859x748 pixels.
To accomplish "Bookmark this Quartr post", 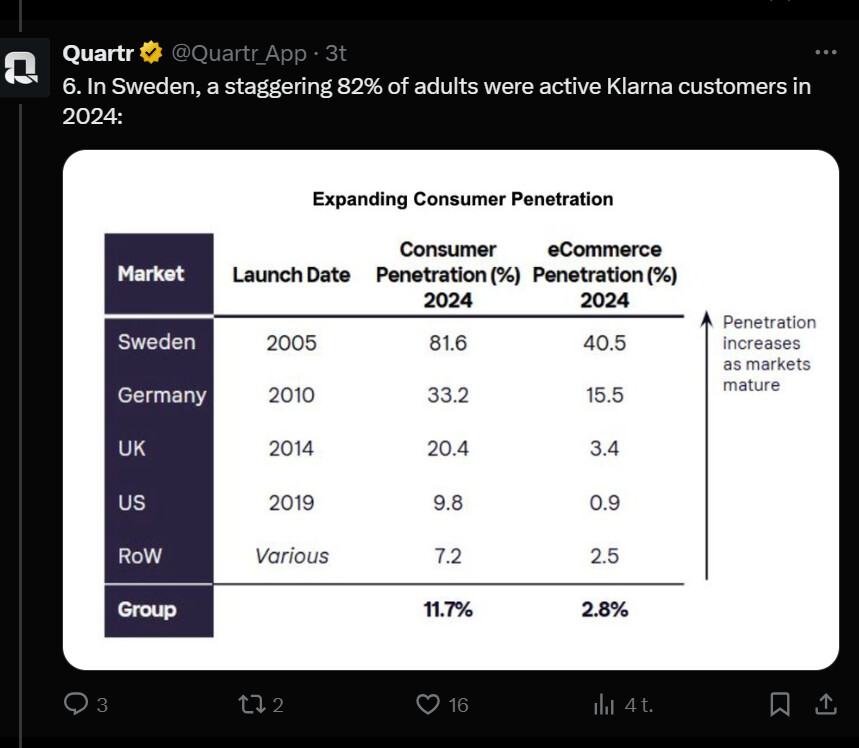I will coord(780,705).
